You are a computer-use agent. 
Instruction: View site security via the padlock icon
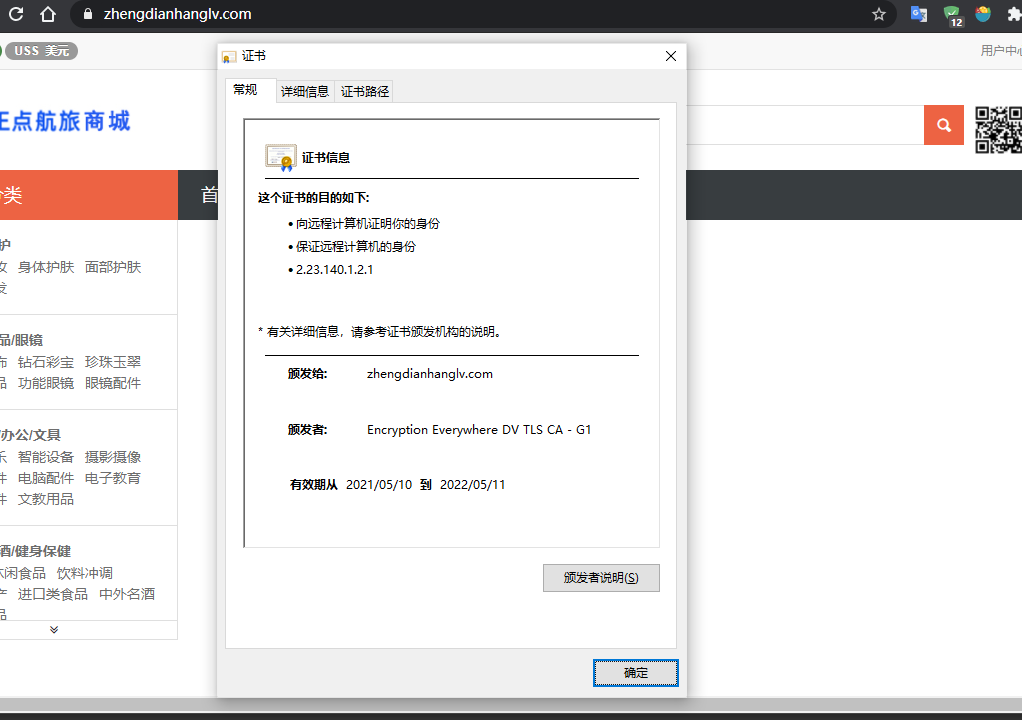pos(88,14)
